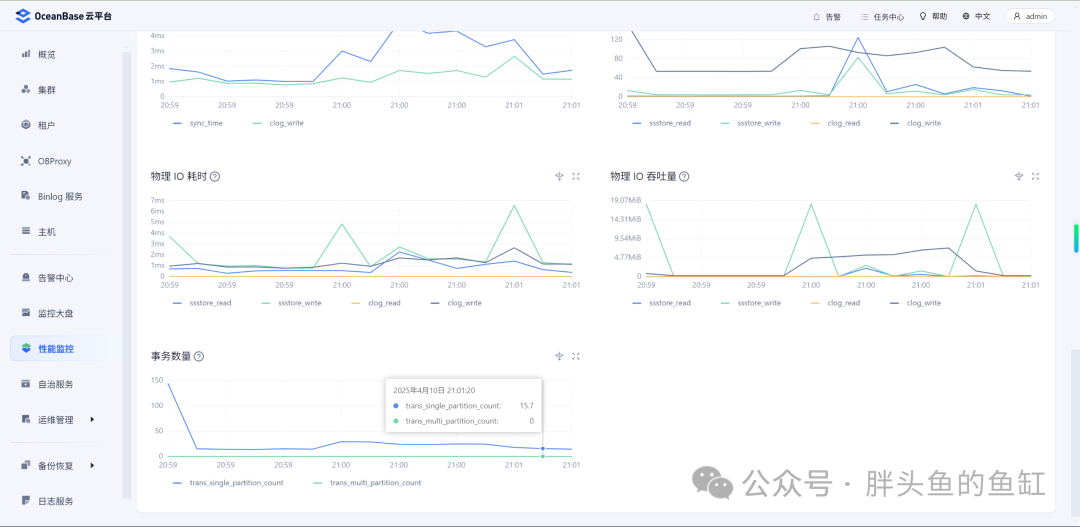The image size is (1080, 527).
Task: Open 任务中心 task center
Action: coord(882,17)
